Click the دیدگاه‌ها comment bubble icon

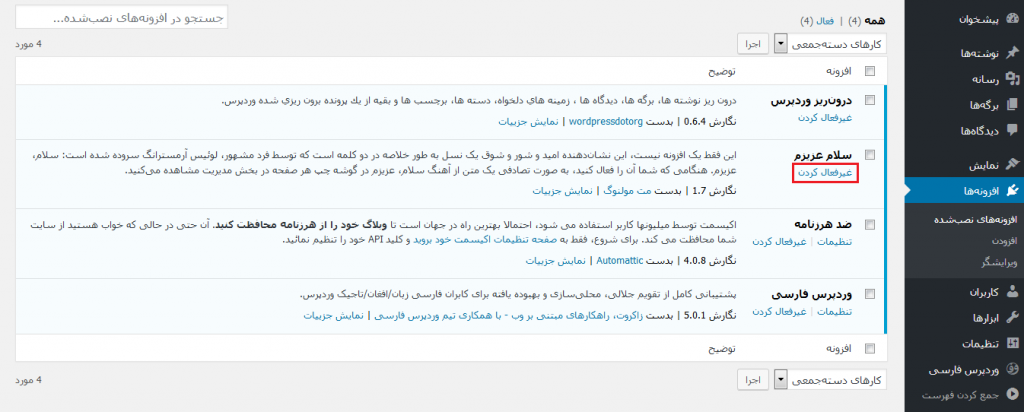1012,129
